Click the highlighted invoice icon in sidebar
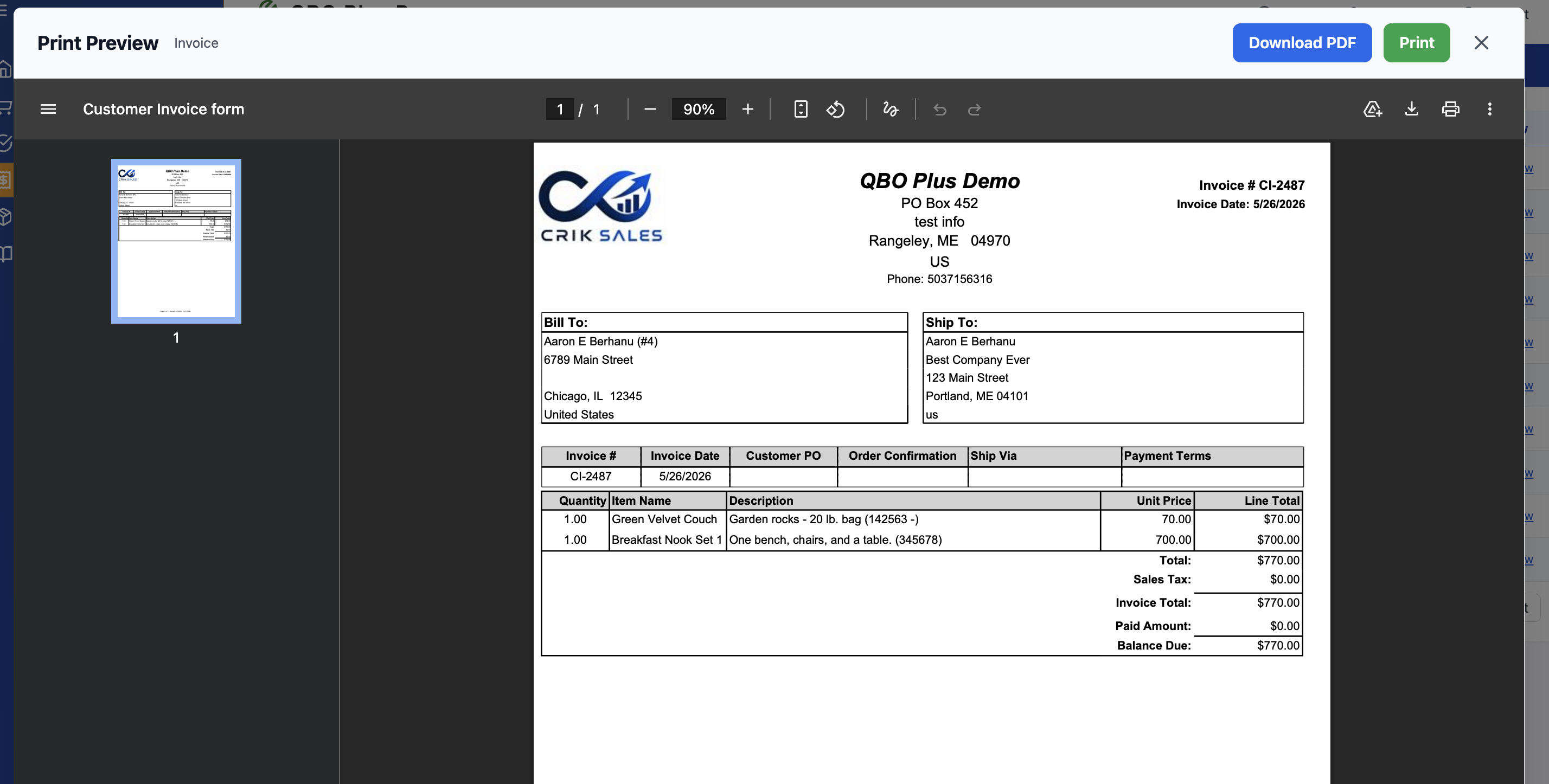The image size is (1549, 784). pyautogui.click(x=6, y=180)
